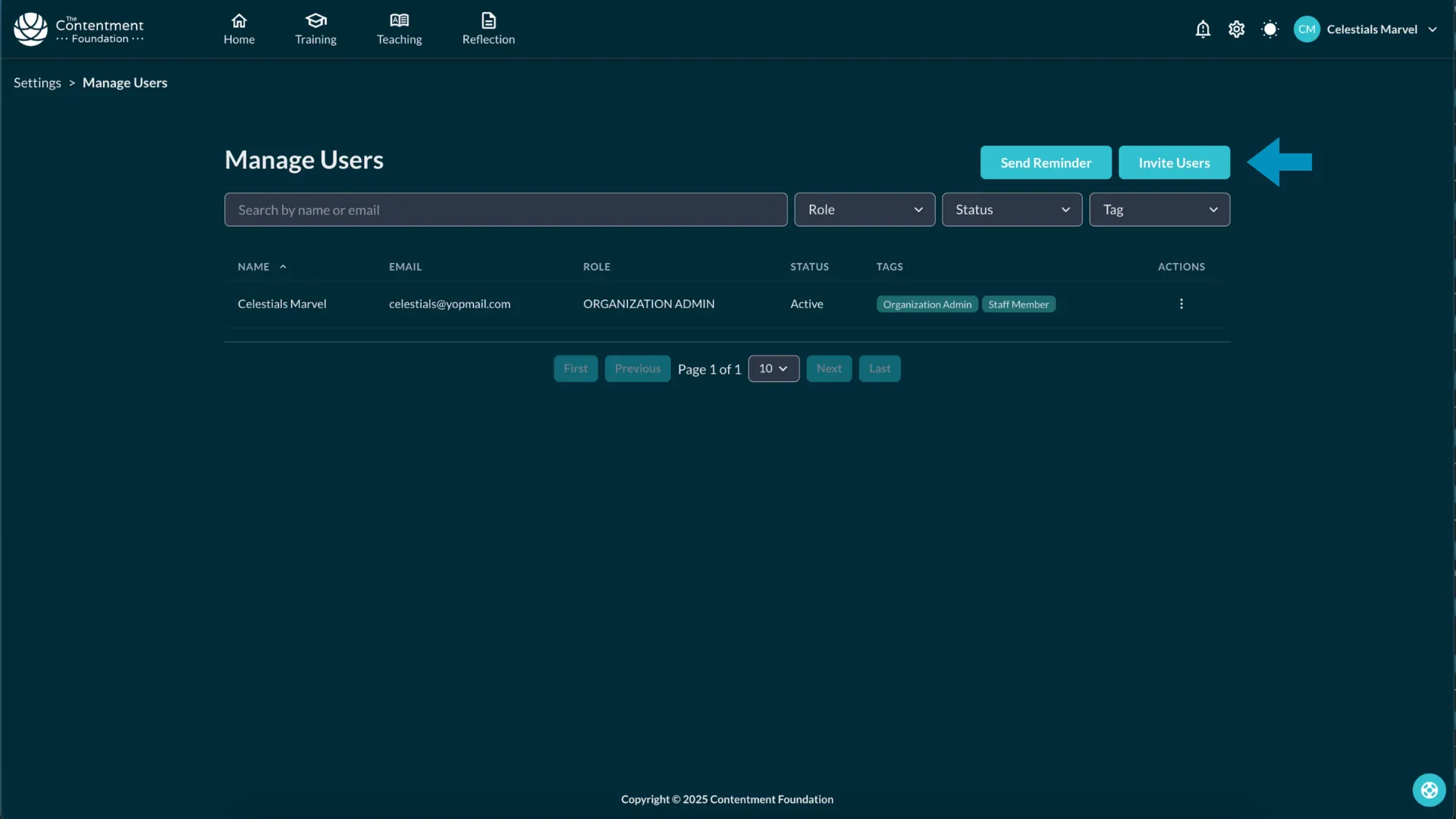
Task: Click the Previous page button
Action: click(x=638, y=369)
